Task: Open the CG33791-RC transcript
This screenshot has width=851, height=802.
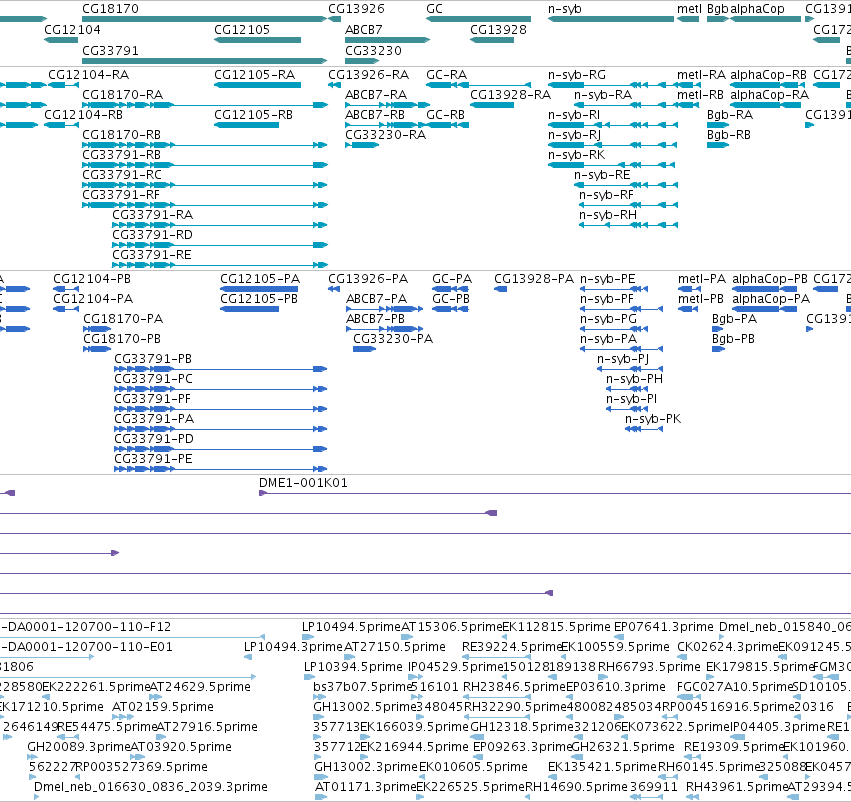Action: [x=205, y=185]
